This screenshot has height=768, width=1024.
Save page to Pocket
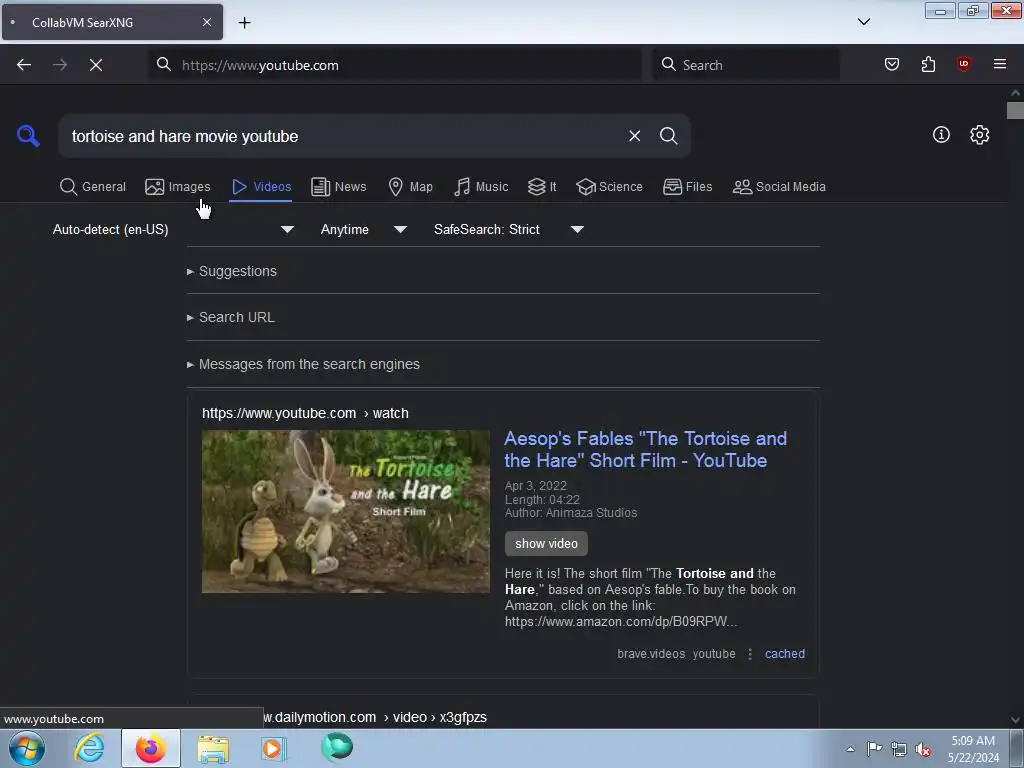coord(891,64)
